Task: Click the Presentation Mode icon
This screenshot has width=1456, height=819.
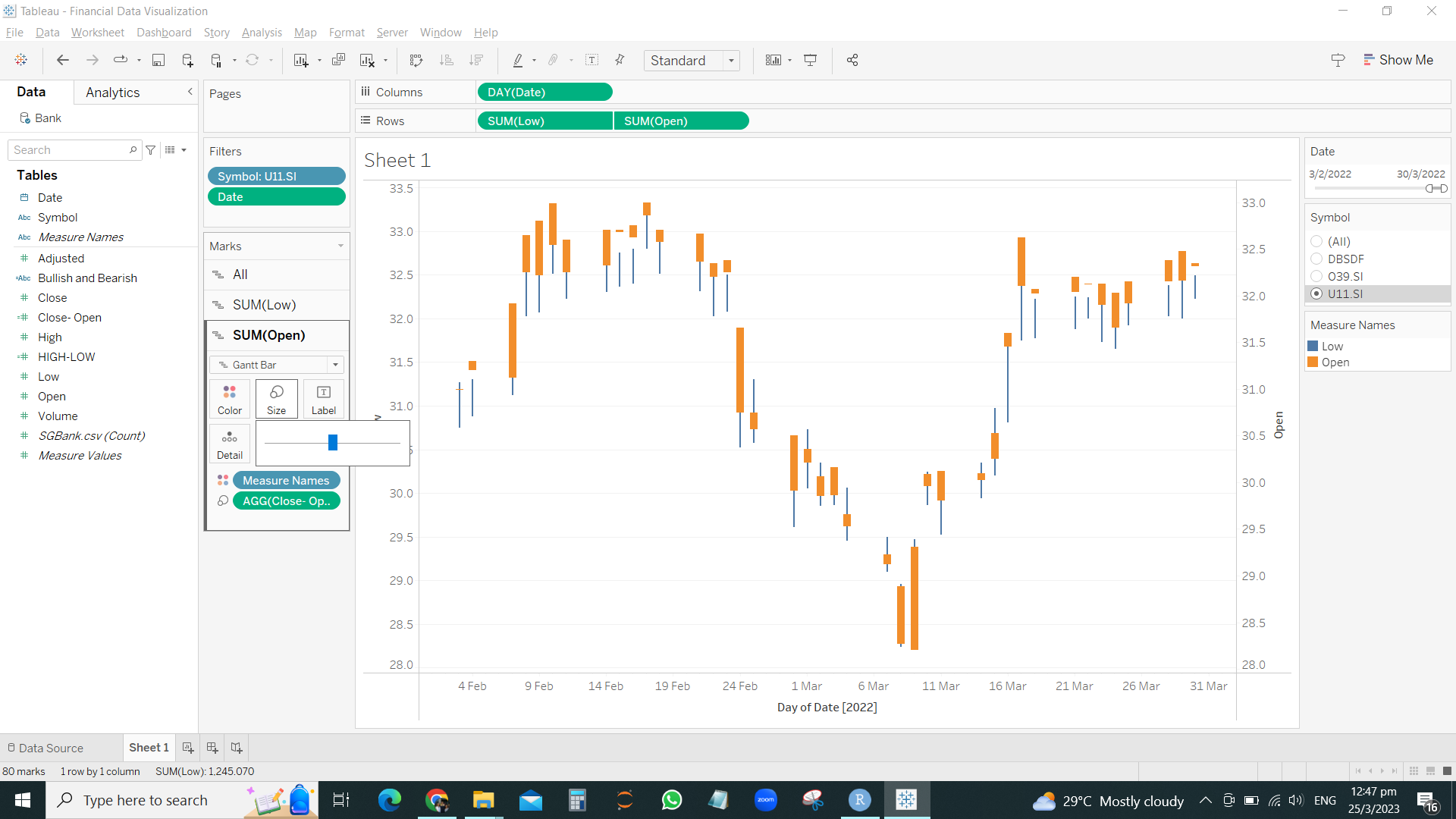Action: (x=810, y=60)
